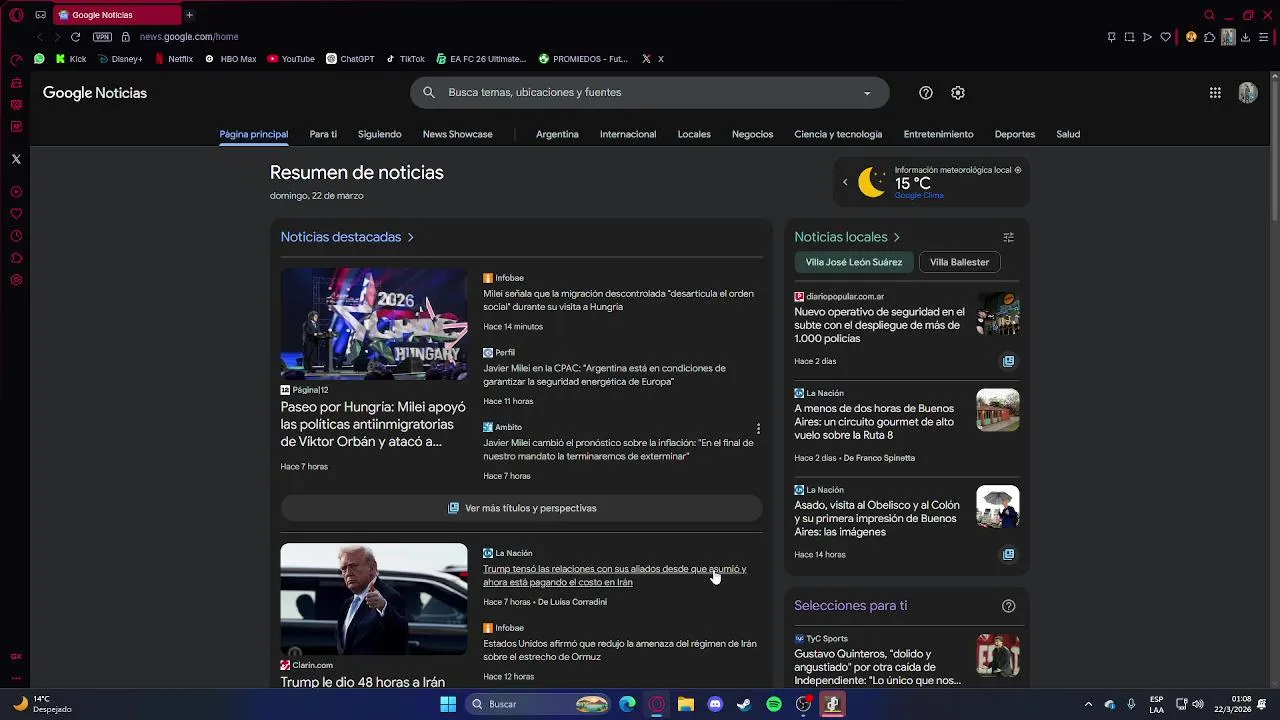Viewport: 1280px width, 720px height.
Task: Open the browser extensions puzzle icon
Action: click(1209, 37)
